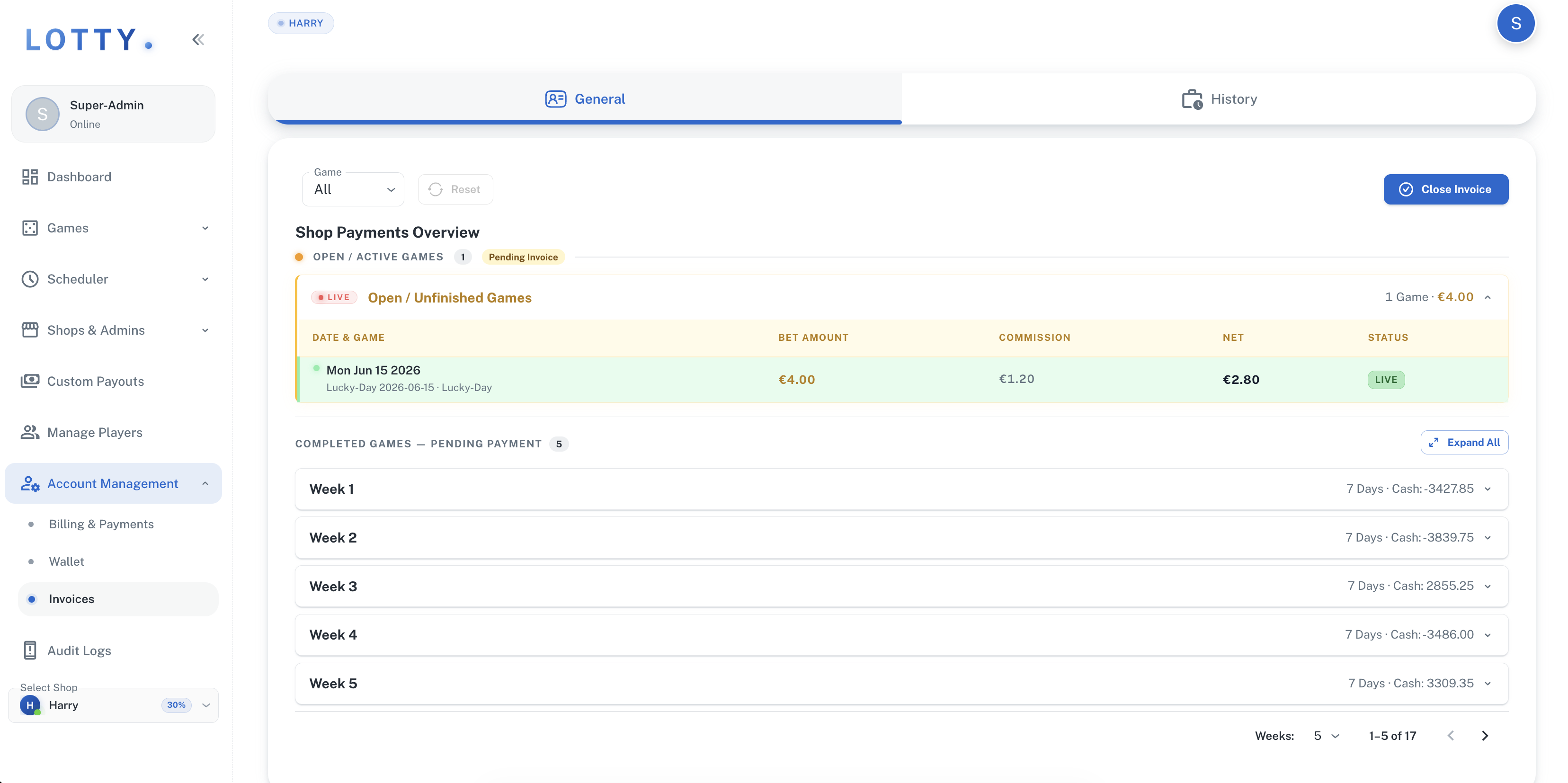Open the Dashboard grid icon
This screenshot has width=1568, height=783.
tap(30, 177)
